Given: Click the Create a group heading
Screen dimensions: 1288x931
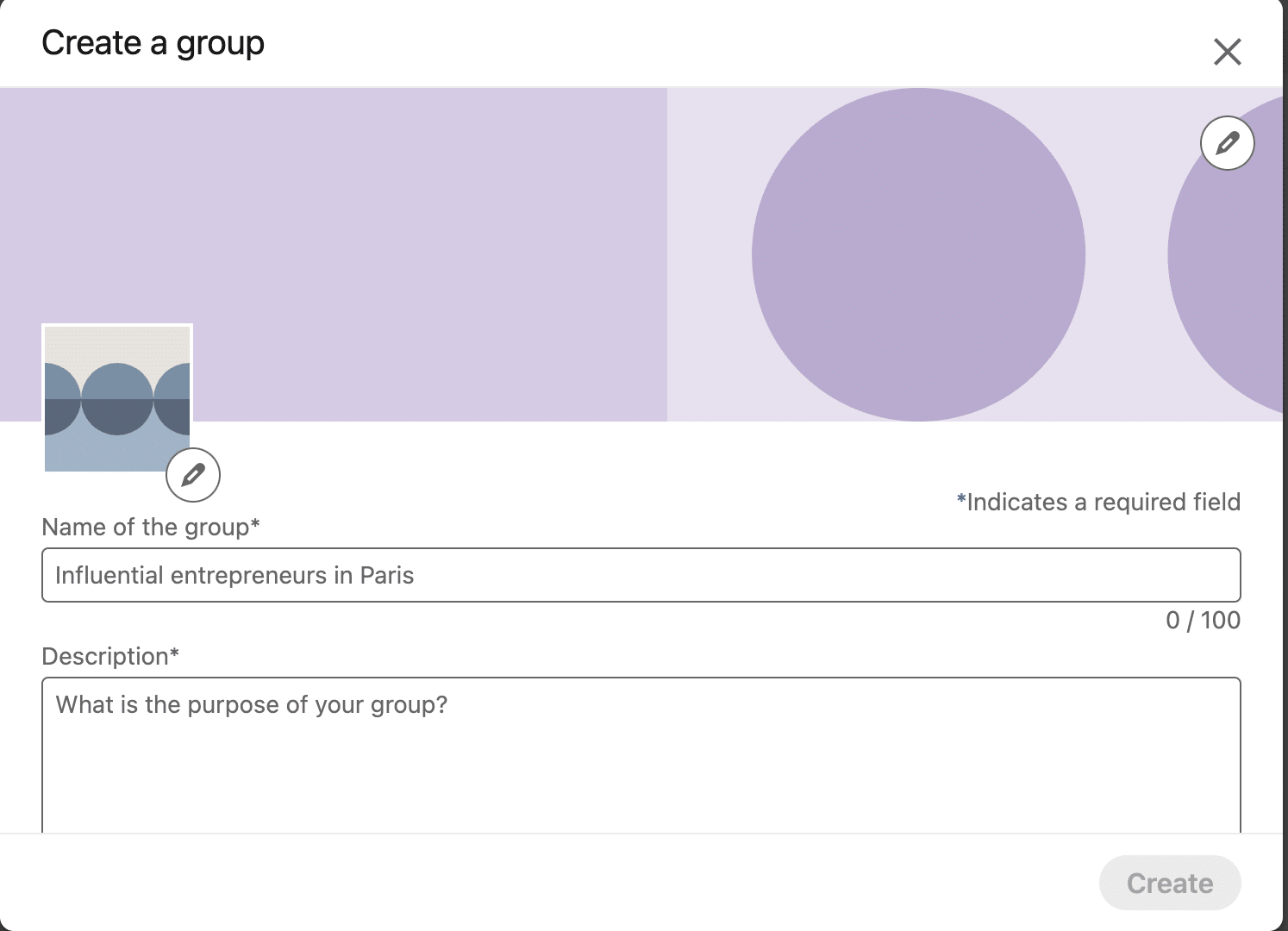Looking at the screenshot, I should point(153,43).
